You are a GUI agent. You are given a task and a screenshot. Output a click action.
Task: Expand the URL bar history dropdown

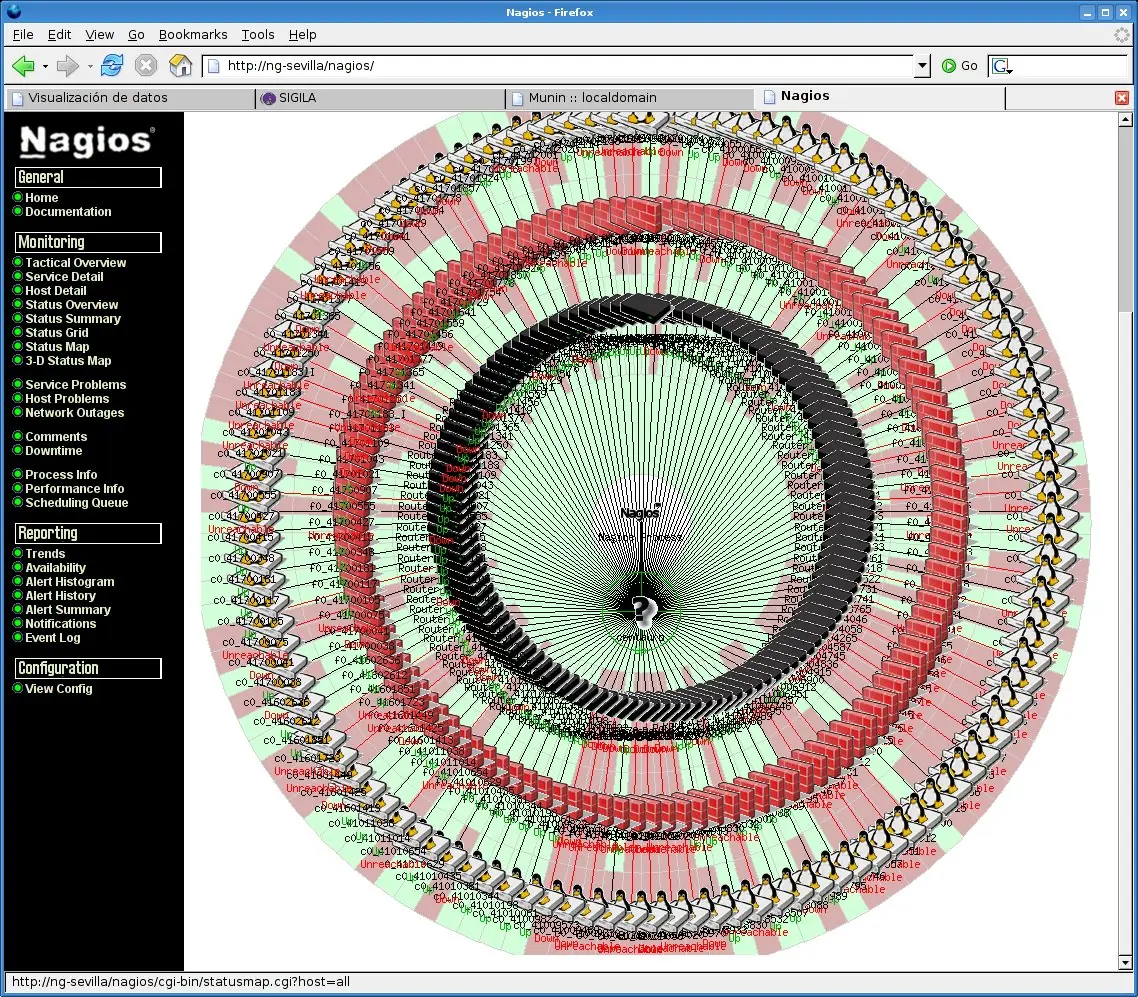922,66
